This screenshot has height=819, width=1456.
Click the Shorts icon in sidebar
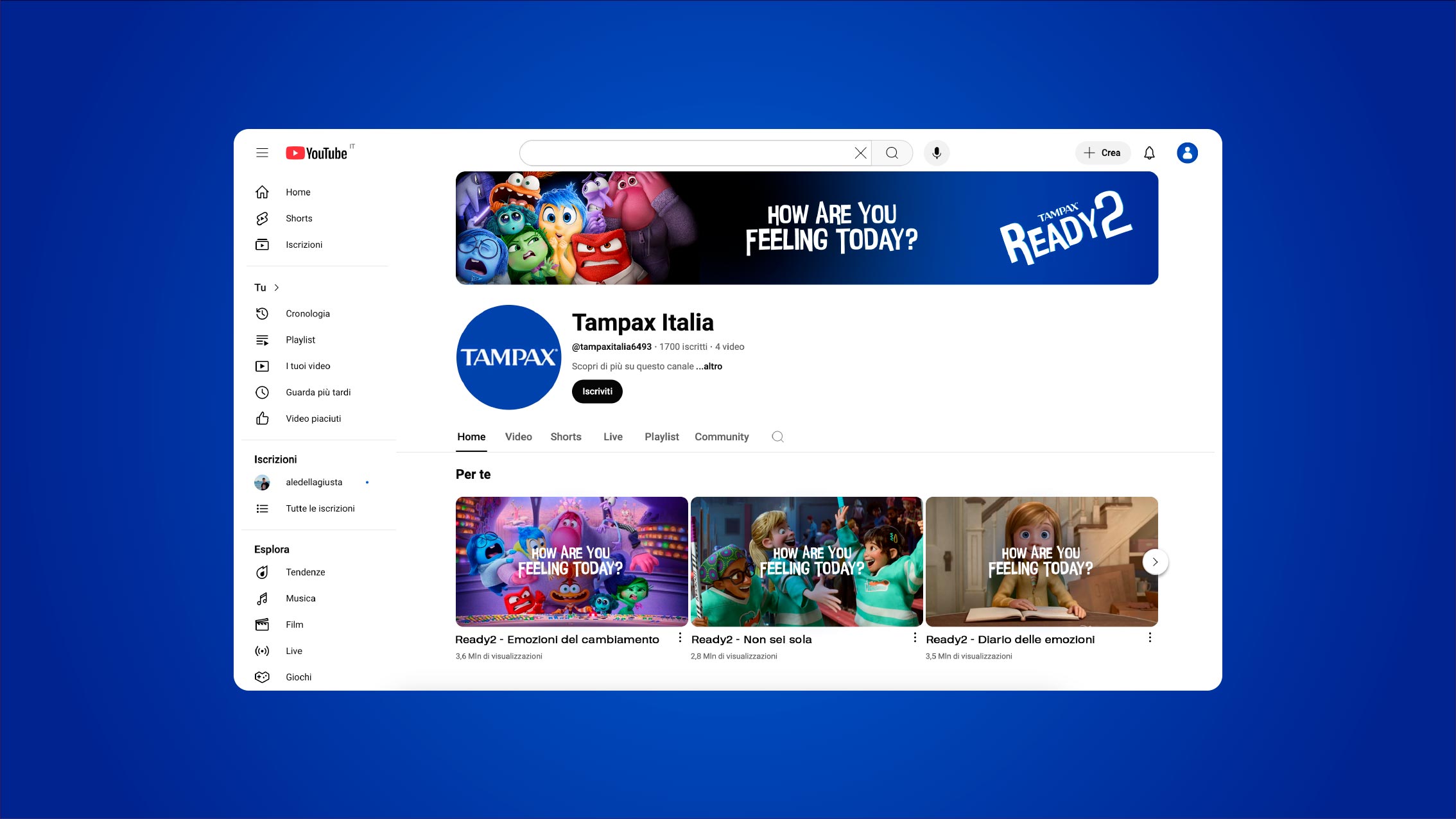pos(262,218)
